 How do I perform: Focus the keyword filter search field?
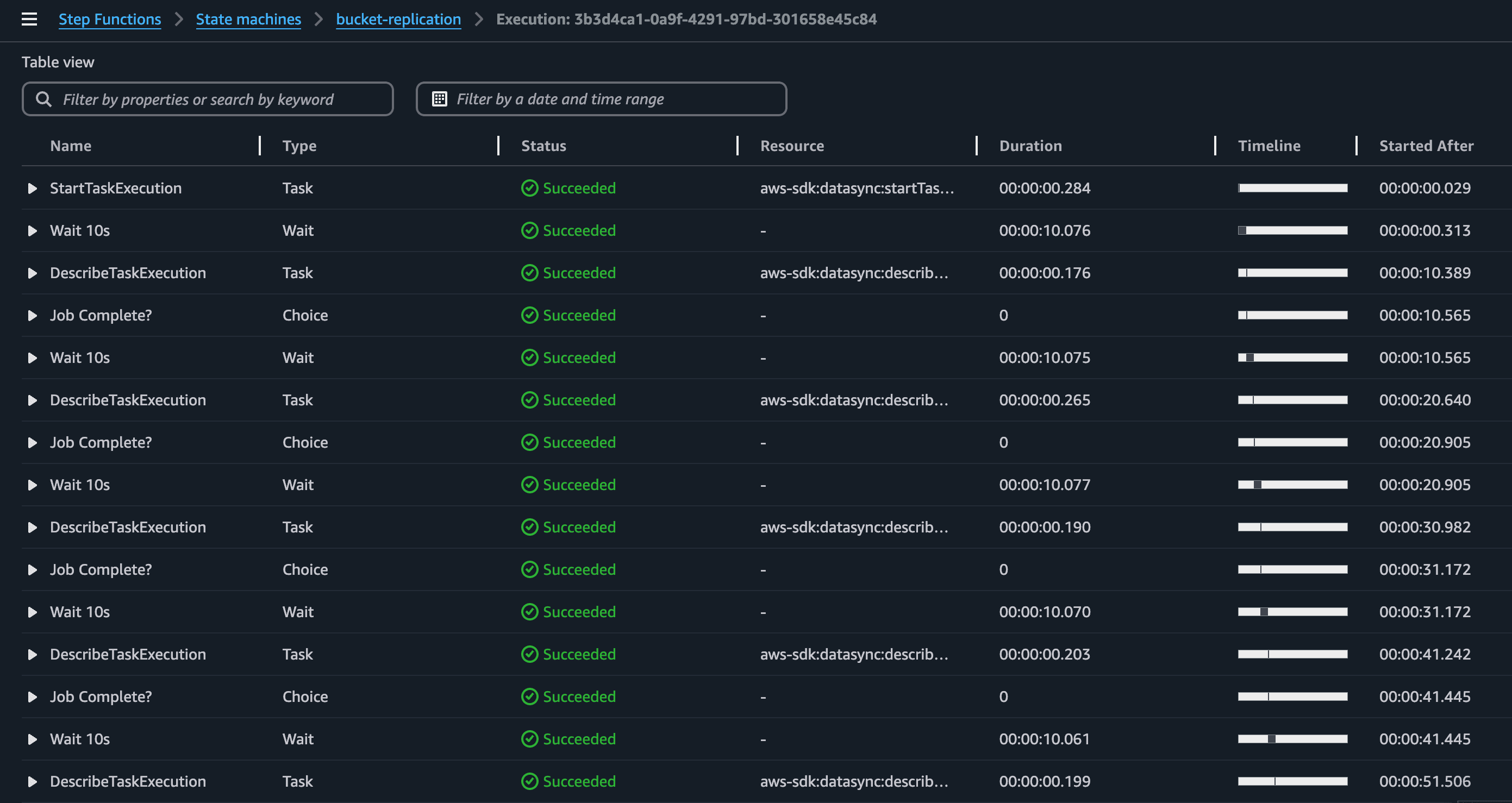click(208, 99)
